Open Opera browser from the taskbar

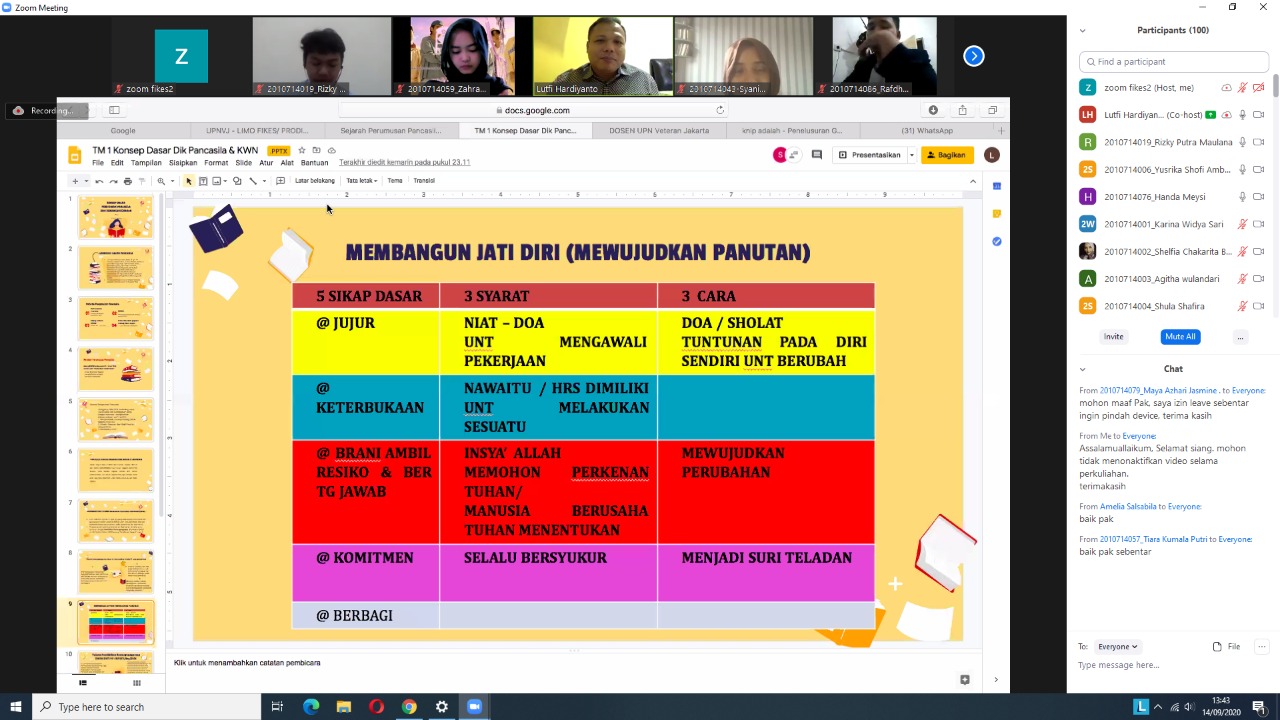(376, 707)
